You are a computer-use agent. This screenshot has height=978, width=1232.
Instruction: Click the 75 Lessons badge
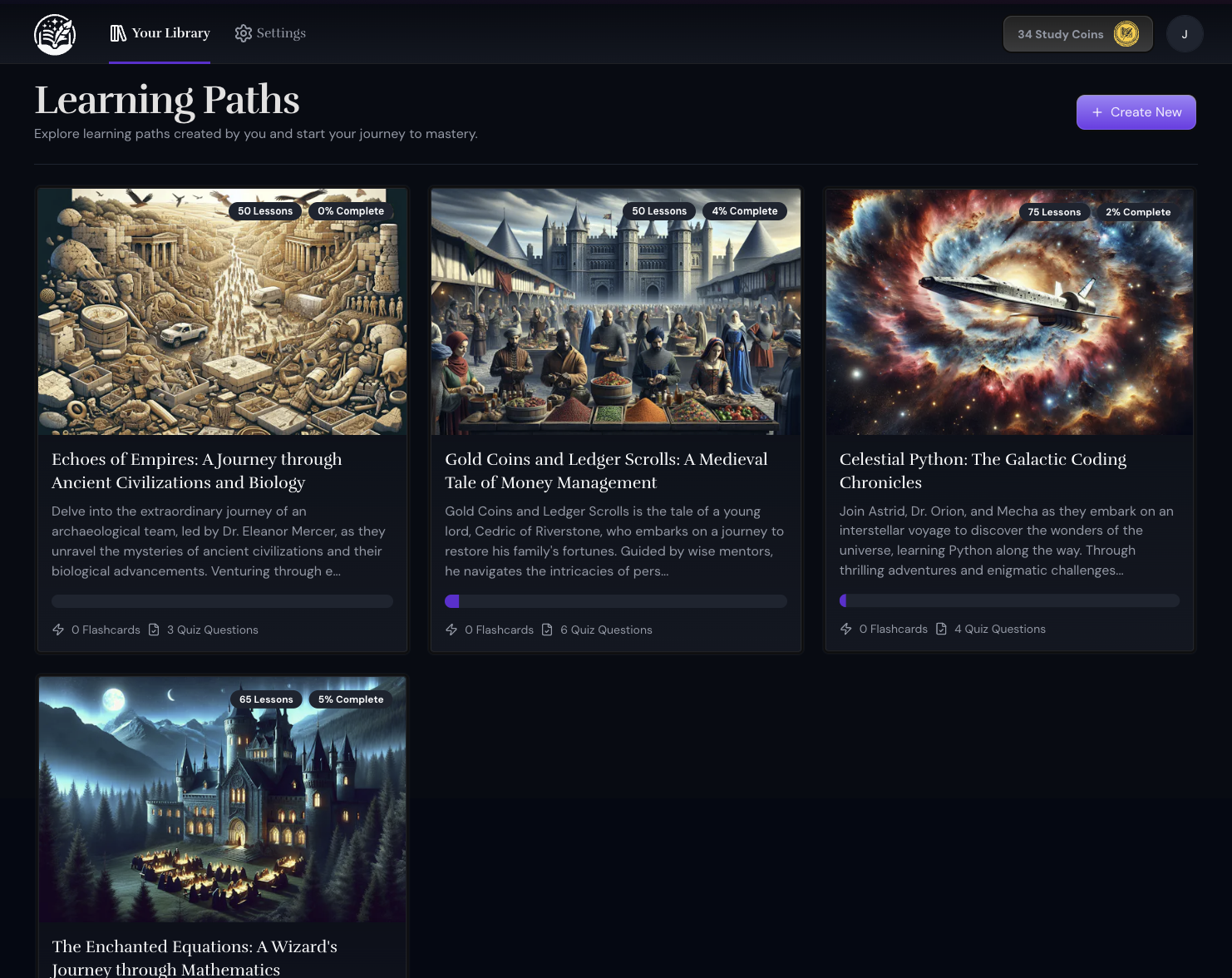tap(1054, 212)
